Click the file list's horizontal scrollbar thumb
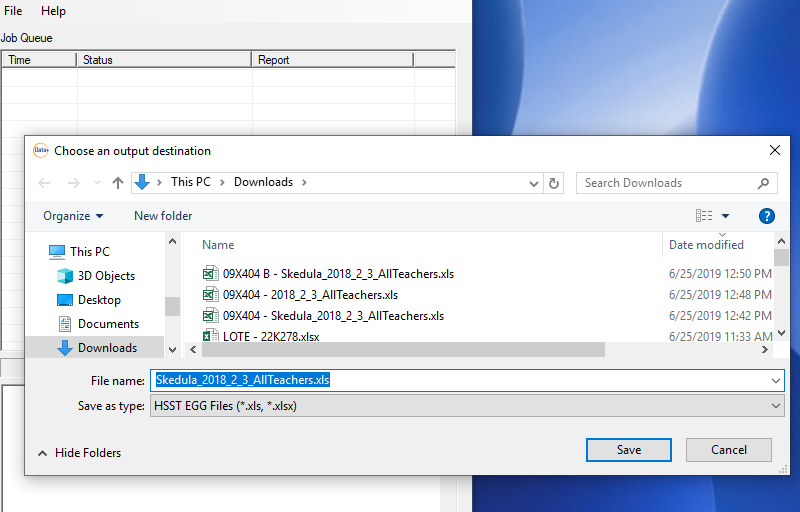 pyautogui.click(x=403, y=349)
